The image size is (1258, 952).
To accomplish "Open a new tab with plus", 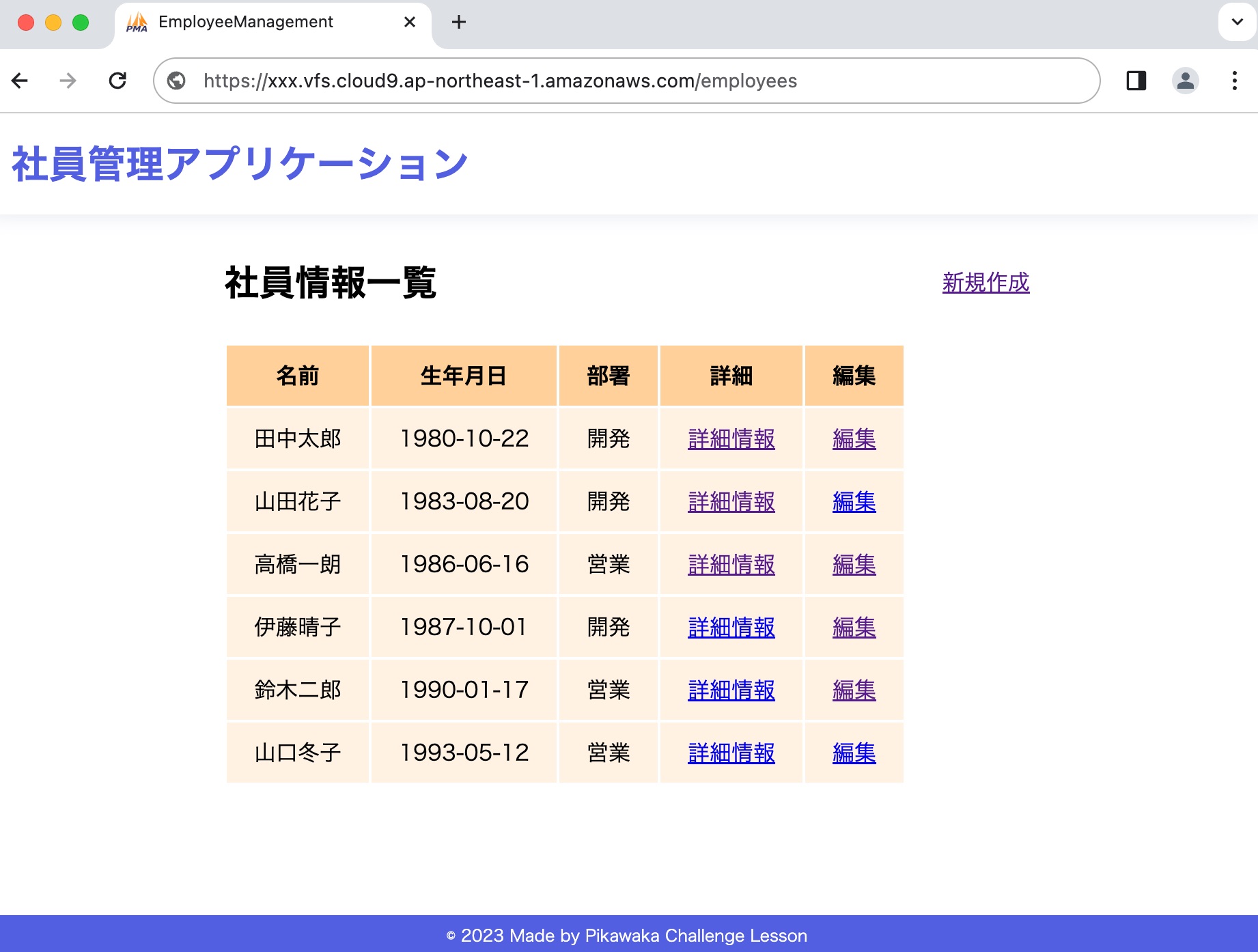I will [x=459, y=23].
